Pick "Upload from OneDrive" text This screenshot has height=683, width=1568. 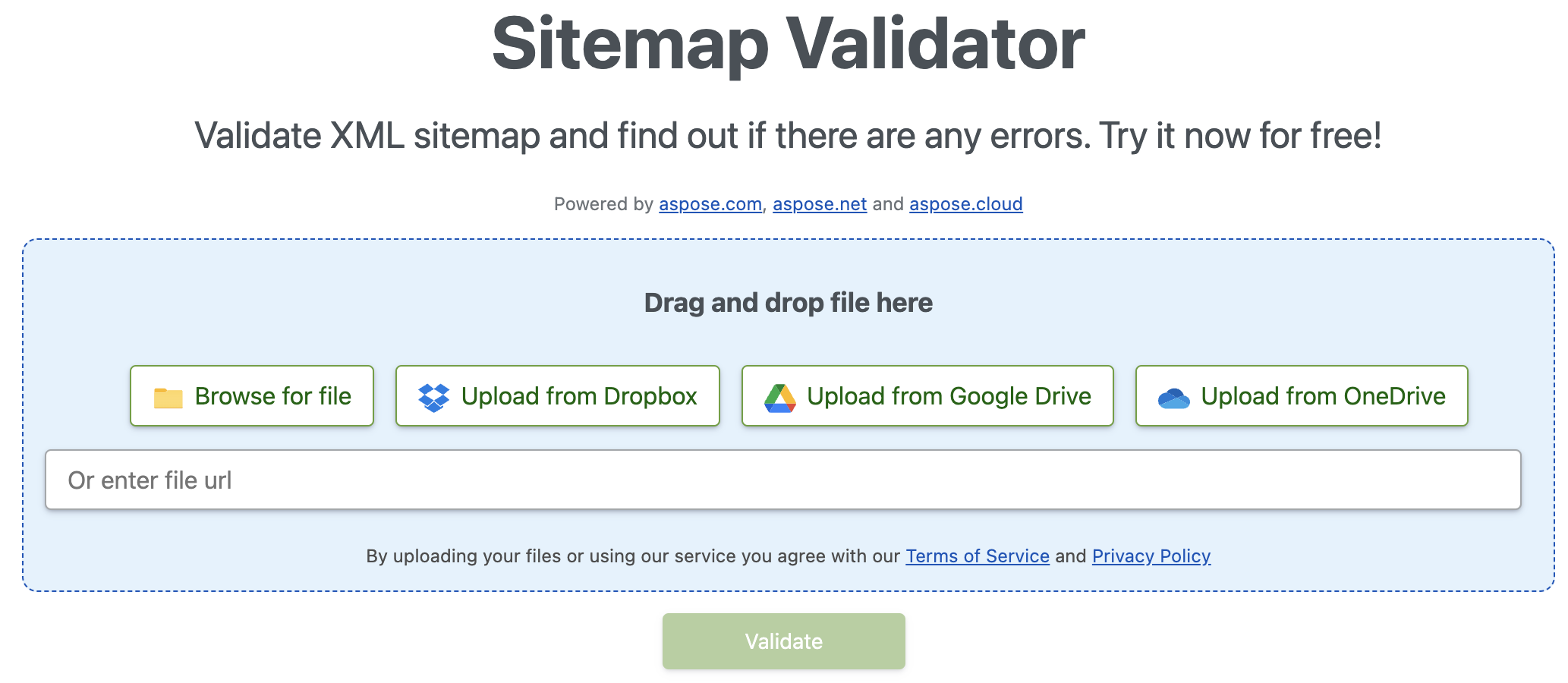(x=1323, y=396)
